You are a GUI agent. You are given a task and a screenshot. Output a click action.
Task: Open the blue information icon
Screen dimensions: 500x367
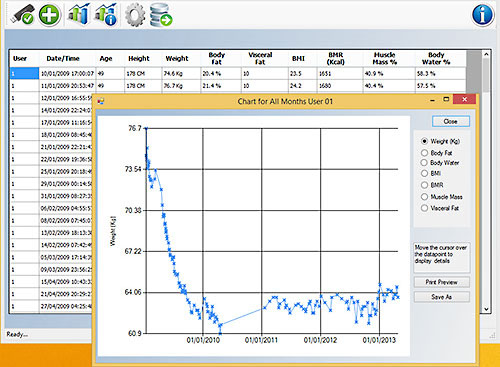[x=483, y=15]
